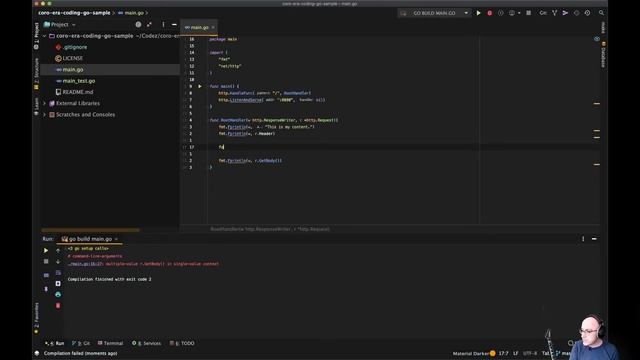Open main.go in the project tree

click(70, 70)
